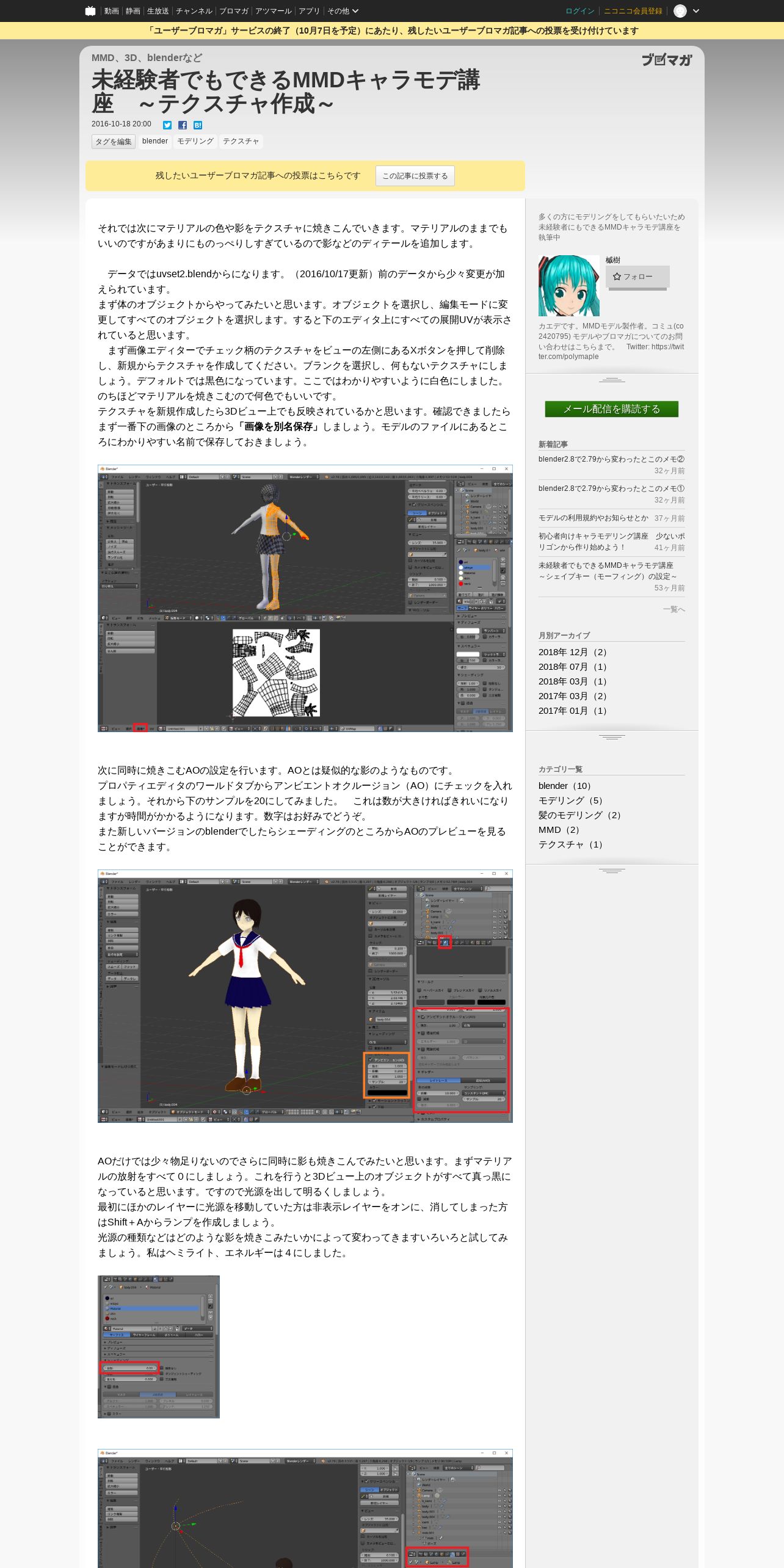Click the 一覧へ link
This screenshot has height=1568, width=784.
tap(674, 609)
